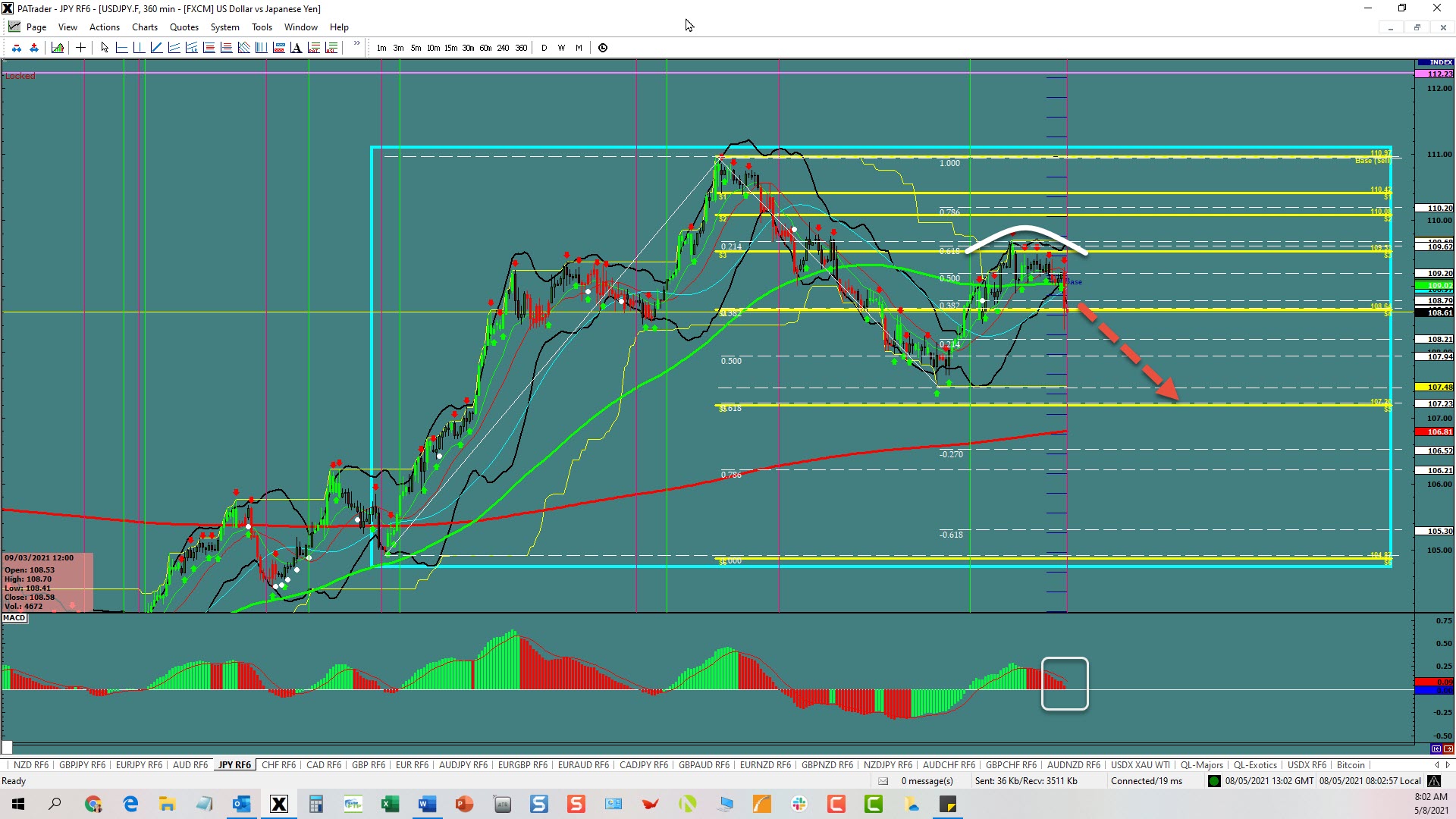
Task: Open the Quotes menu
Action: [x=184, y=27]
